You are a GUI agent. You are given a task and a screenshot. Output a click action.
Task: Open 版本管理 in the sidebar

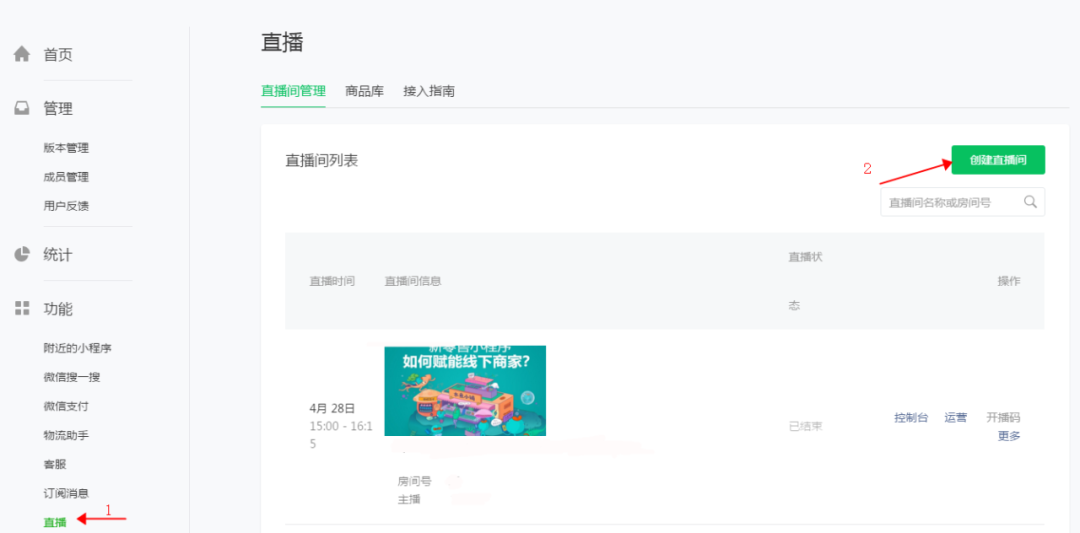66,148
